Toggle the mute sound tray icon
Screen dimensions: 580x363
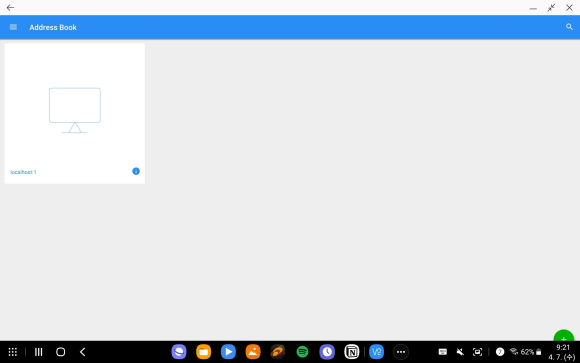tap(460, 352)
